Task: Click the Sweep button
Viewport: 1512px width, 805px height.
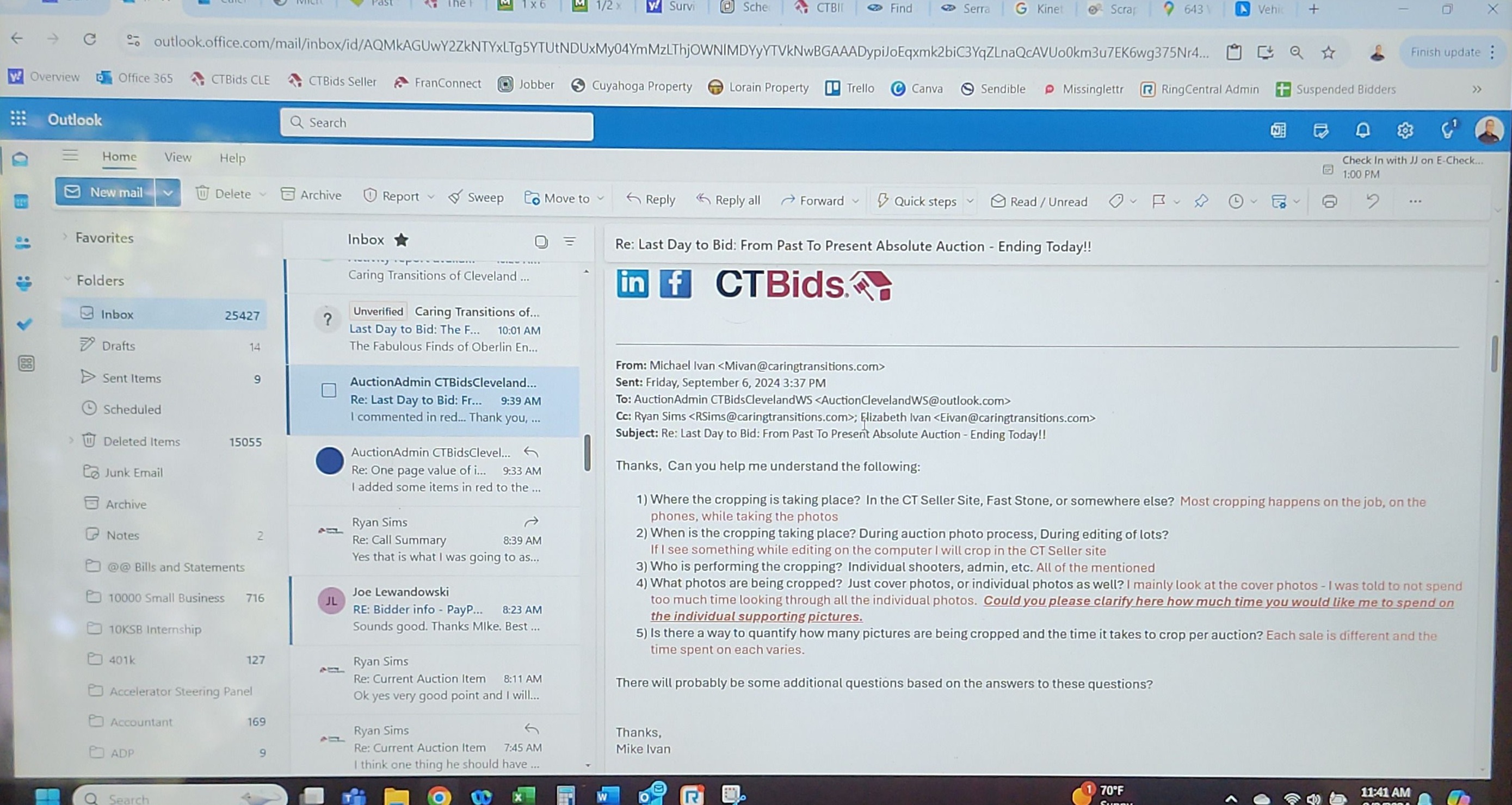Action: tap(476, 197)
